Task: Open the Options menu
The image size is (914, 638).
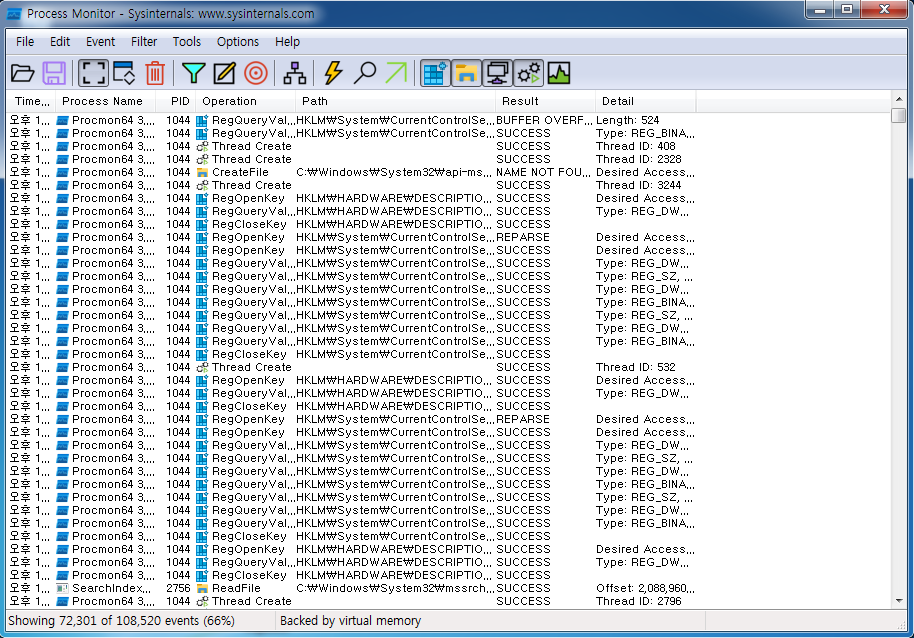Action: point(238,42)
